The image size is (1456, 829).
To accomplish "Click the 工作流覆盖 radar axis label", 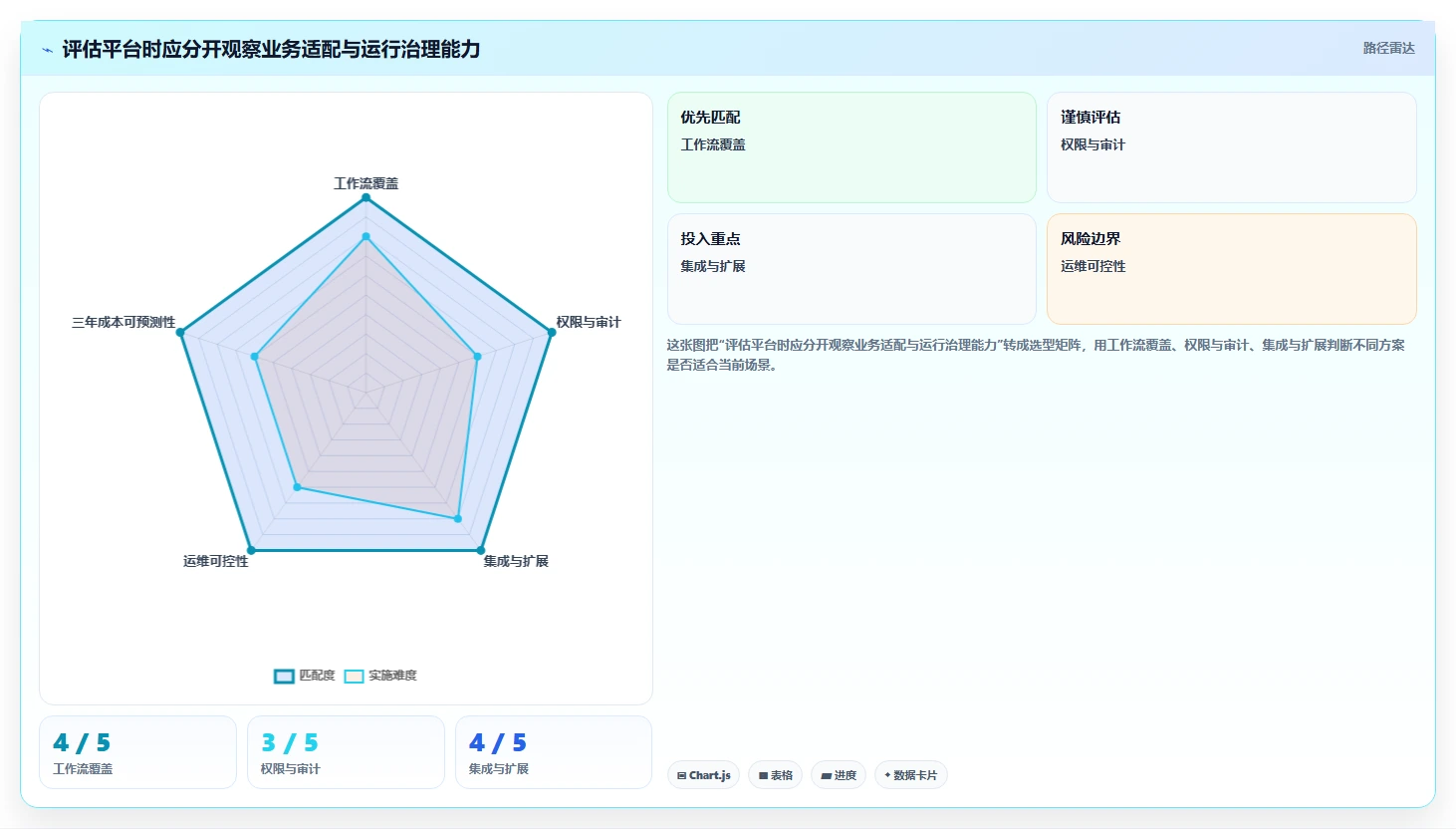I will coord(365,183).
